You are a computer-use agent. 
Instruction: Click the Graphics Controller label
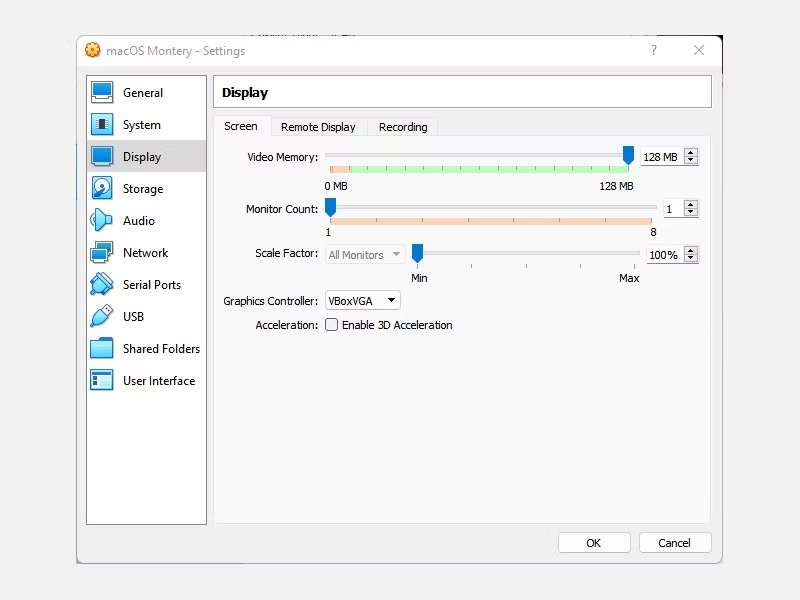(x=270, y=301)
